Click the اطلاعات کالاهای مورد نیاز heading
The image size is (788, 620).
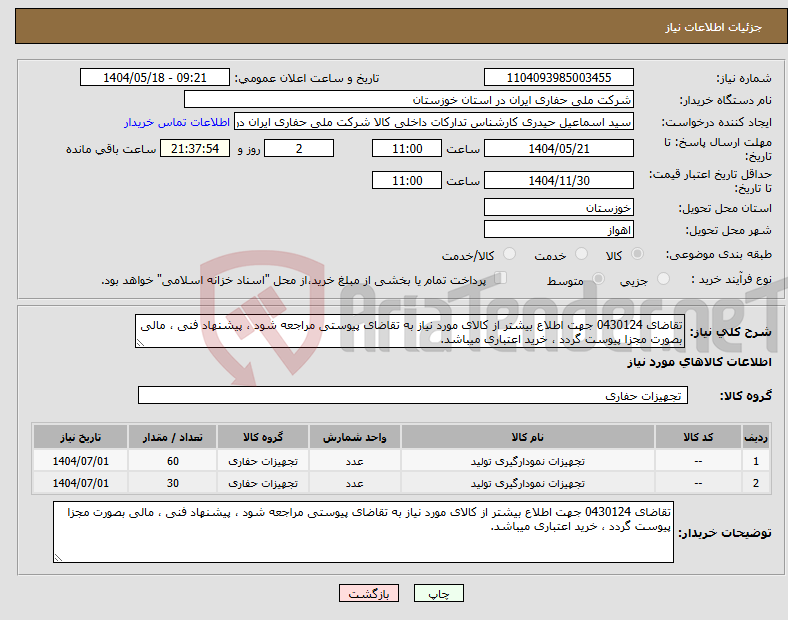[x=699, y=362]
